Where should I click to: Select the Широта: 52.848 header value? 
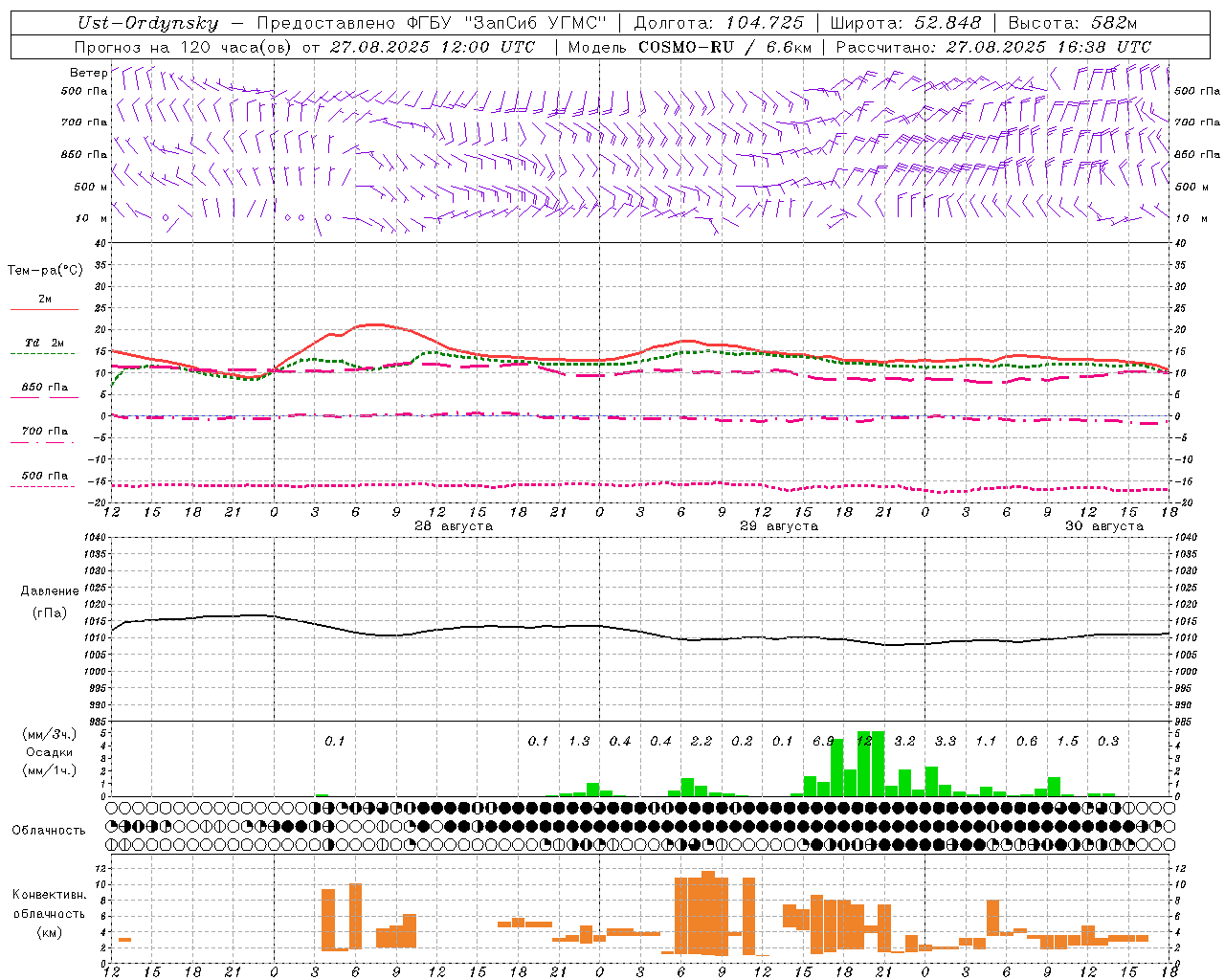(x=905, y=24)
